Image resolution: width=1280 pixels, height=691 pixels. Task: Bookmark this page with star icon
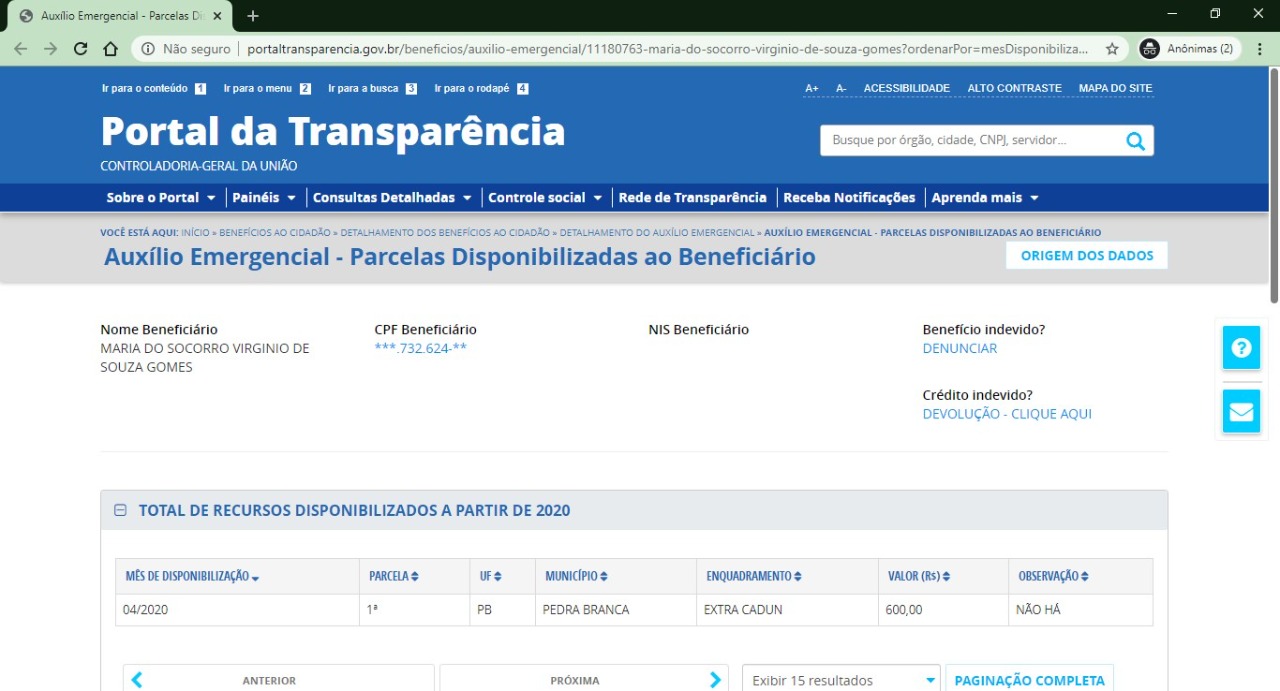click(1112, 48)
